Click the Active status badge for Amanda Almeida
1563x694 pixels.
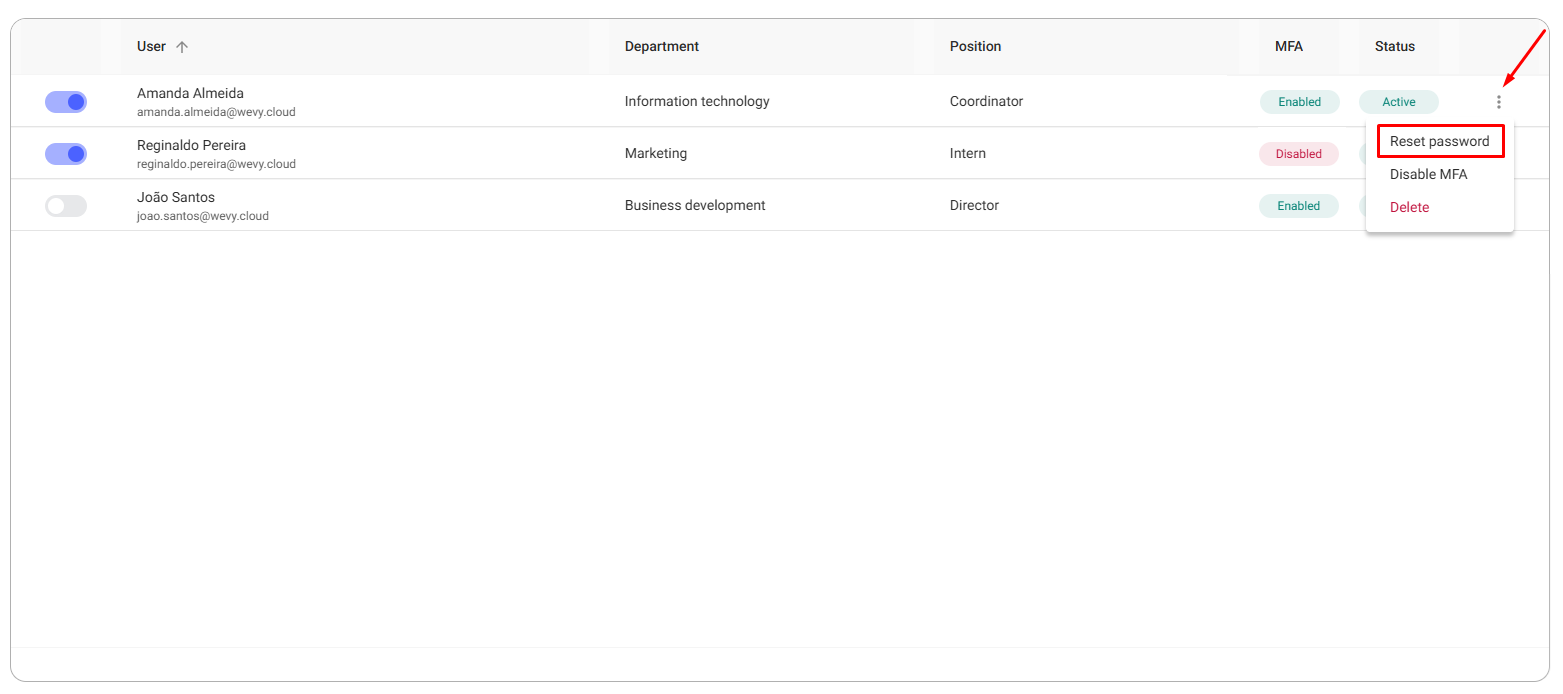1399,102
